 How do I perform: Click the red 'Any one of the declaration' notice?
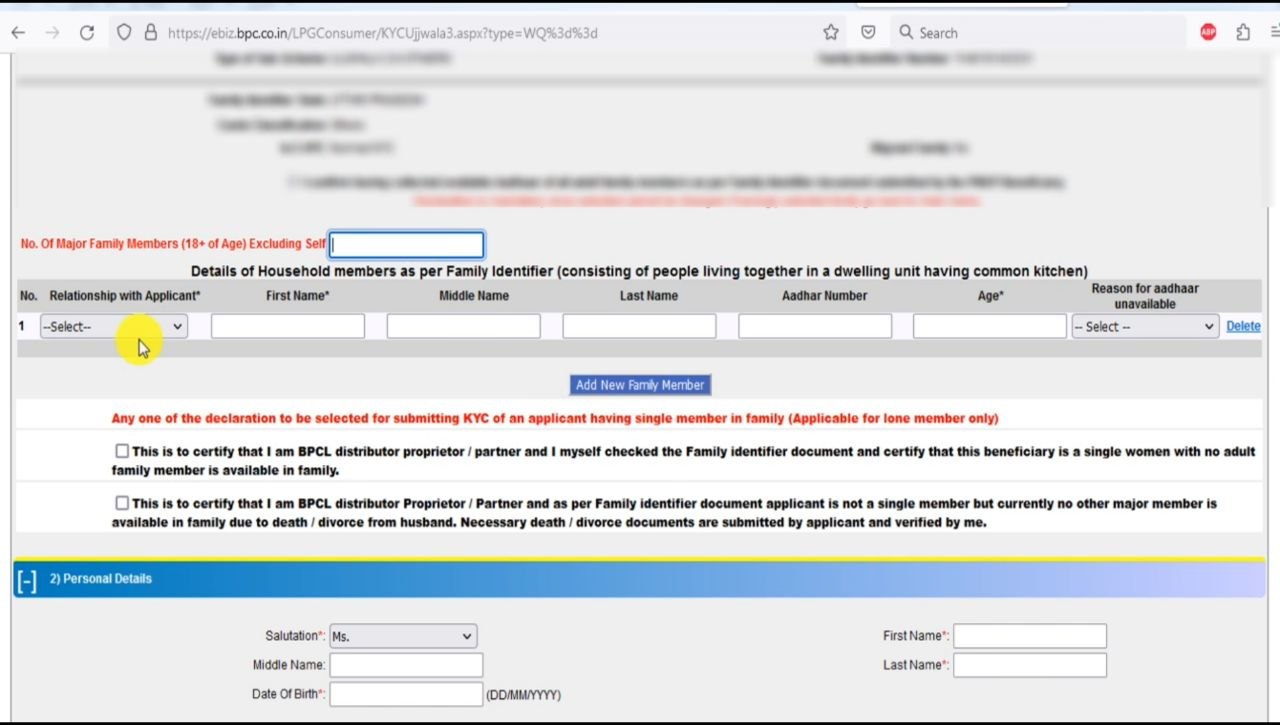(x=555, y=418)
